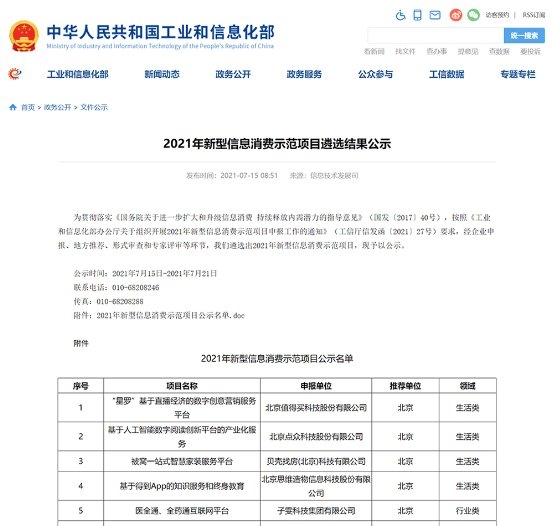Open the green WeChat icon
Screen dimensions: 554x526
click(473, 15)
